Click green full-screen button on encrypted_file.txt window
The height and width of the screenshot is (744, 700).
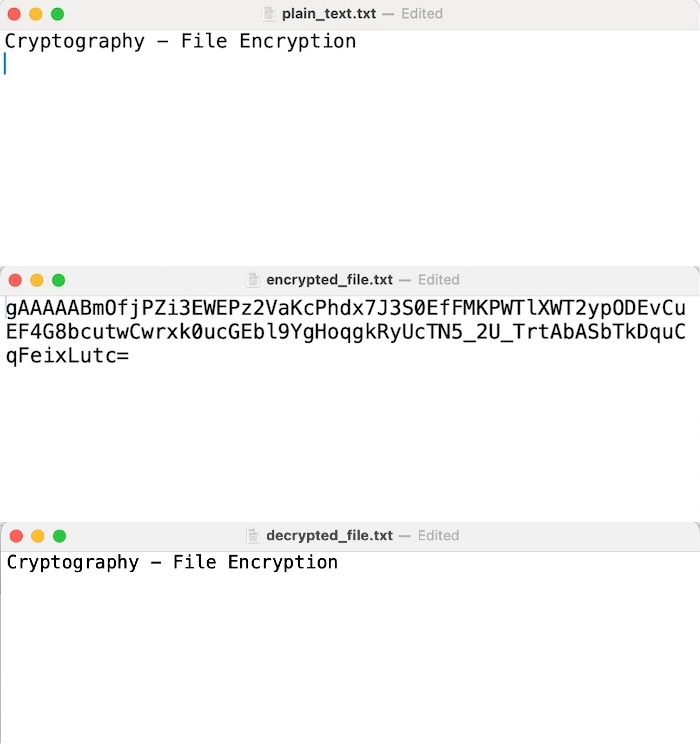(58, 280)
